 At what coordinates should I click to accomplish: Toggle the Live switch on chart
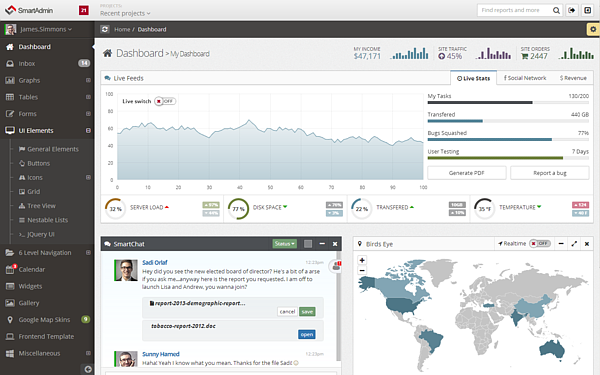[x=165, y=101]
